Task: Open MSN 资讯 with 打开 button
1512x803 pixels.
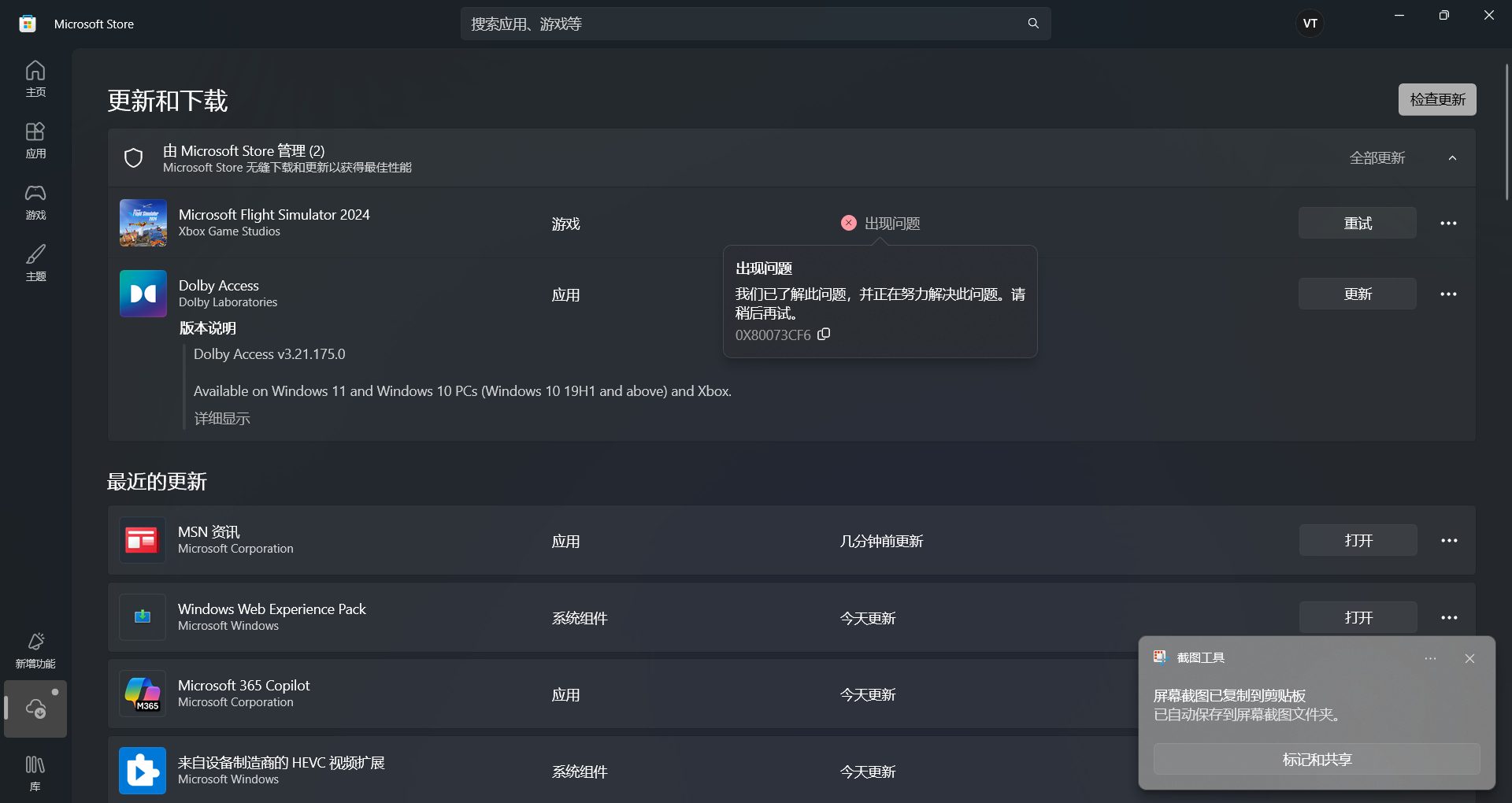Action: point(1358,540)
